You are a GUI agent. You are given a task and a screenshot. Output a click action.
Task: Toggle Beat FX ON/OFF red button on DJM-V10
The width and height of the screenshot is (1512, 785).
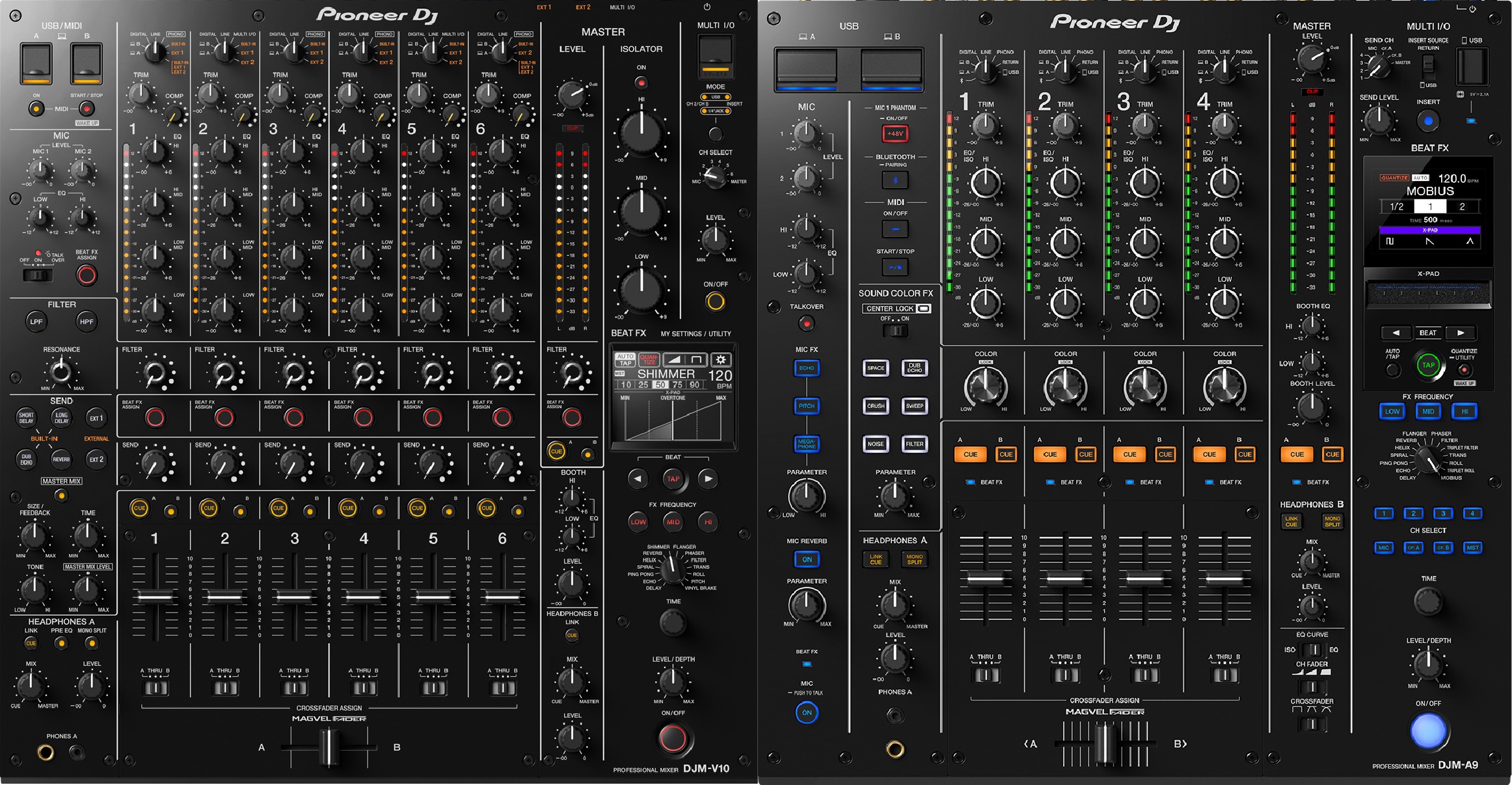[x=673, y=739]
